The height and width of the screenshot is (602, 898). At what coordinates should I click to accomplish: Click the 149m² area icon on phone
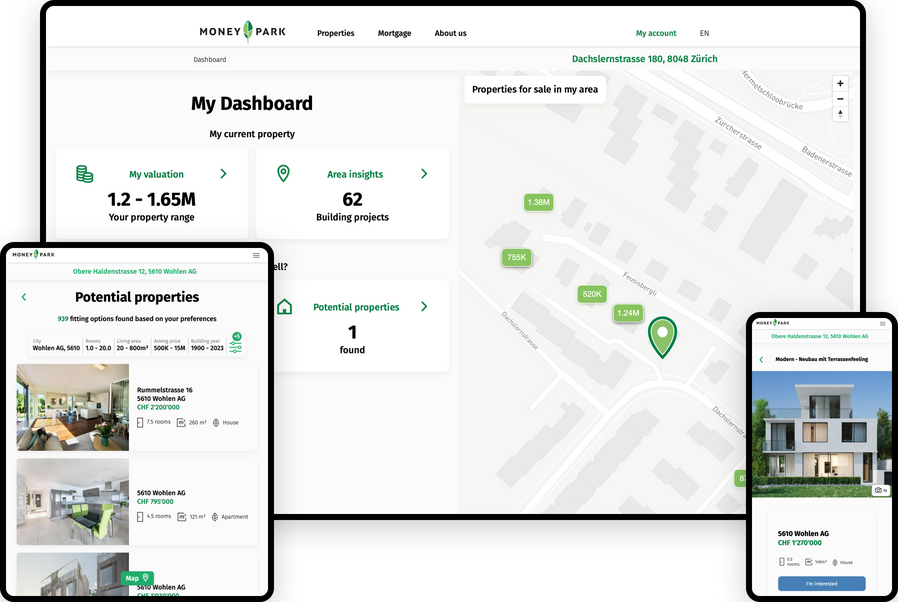tap(809, 562)
